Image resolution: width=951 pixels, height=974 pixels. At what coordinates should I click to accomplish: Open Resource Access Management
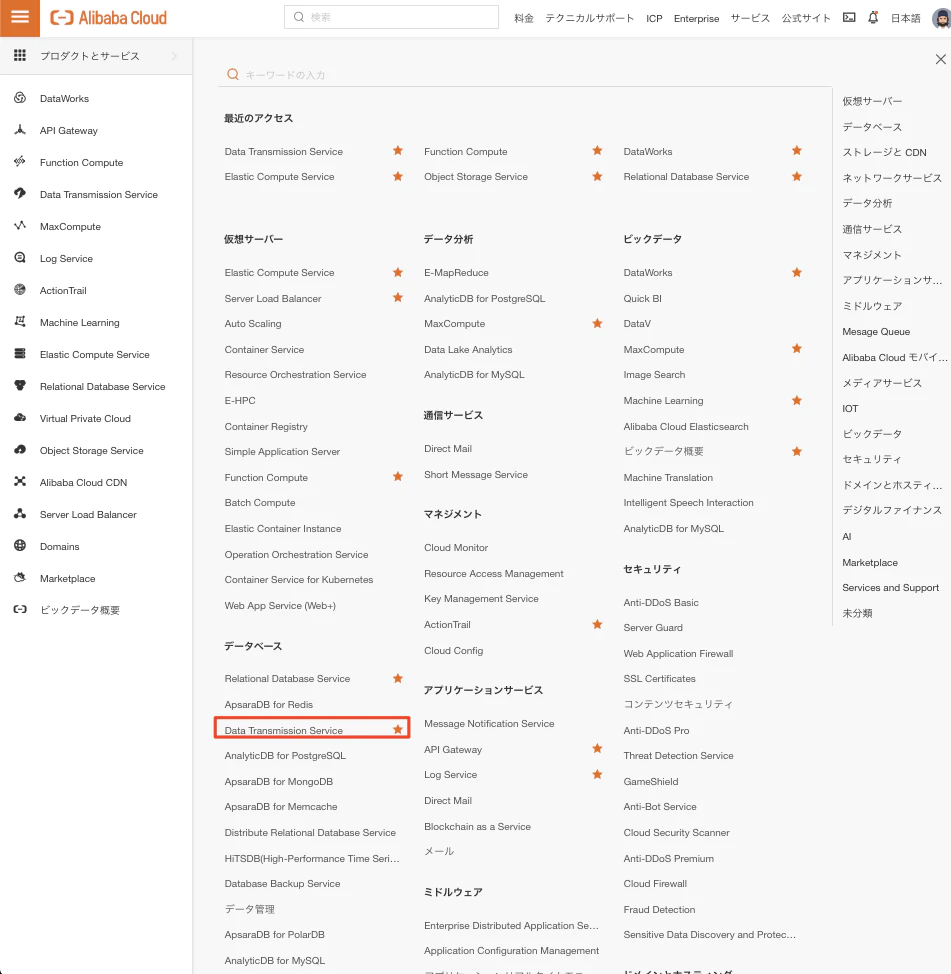tap(494, 573)
